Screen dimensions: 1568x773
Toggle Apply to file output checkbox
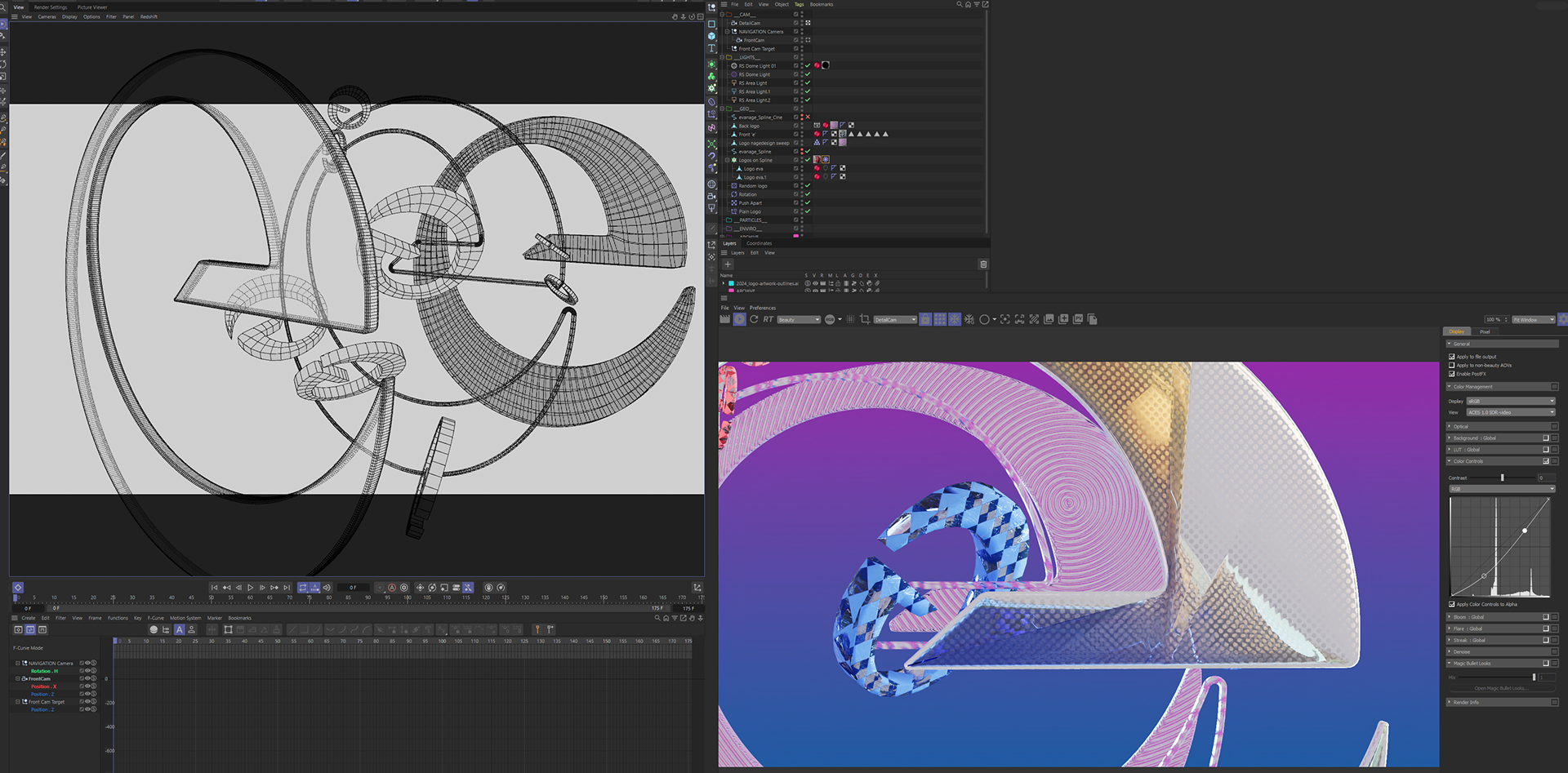pyautogui.click(x=1452, y=357)
